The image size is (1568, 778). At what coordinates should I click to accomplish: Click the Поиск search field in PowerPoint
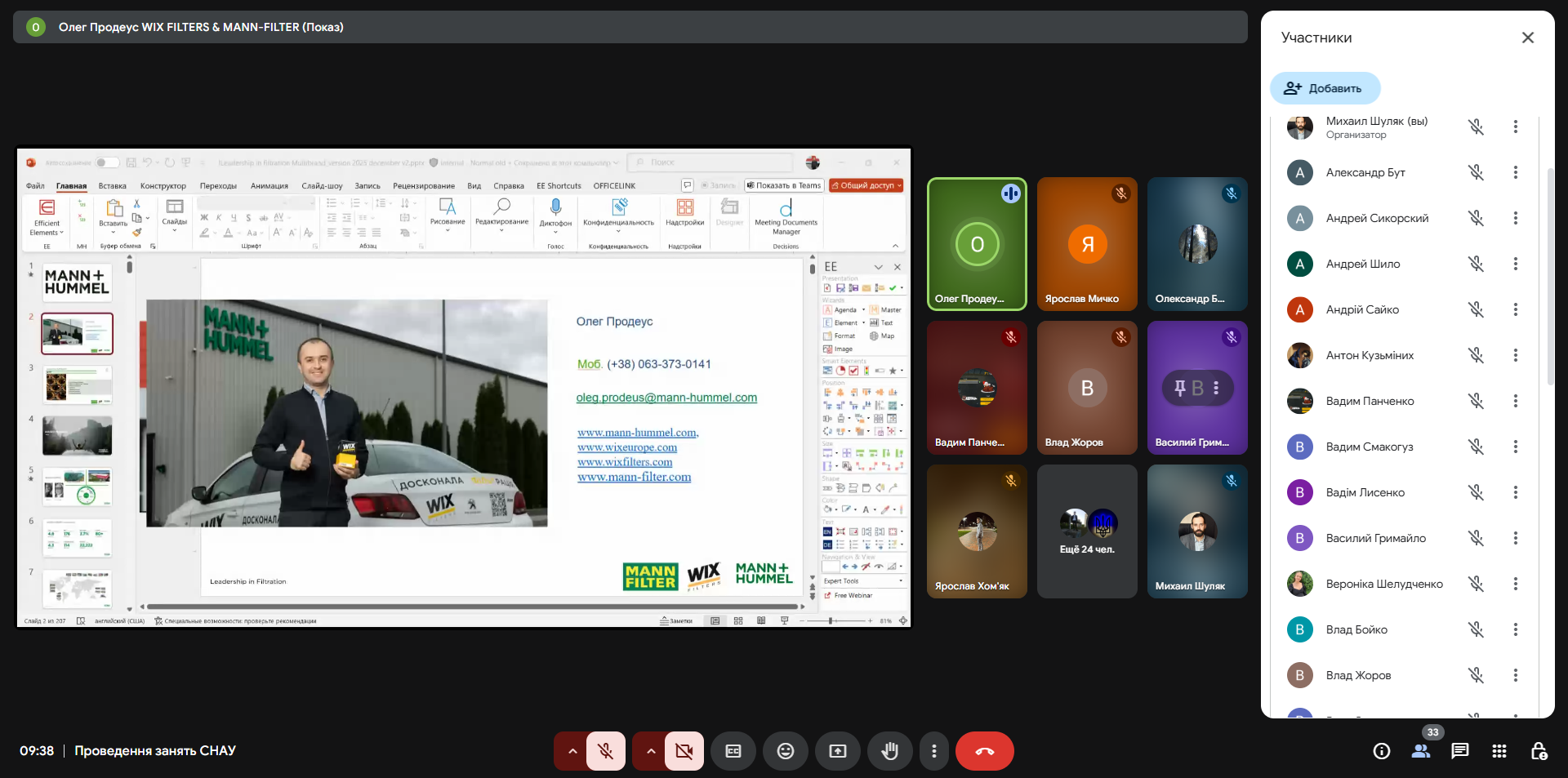tap(710, 162)
